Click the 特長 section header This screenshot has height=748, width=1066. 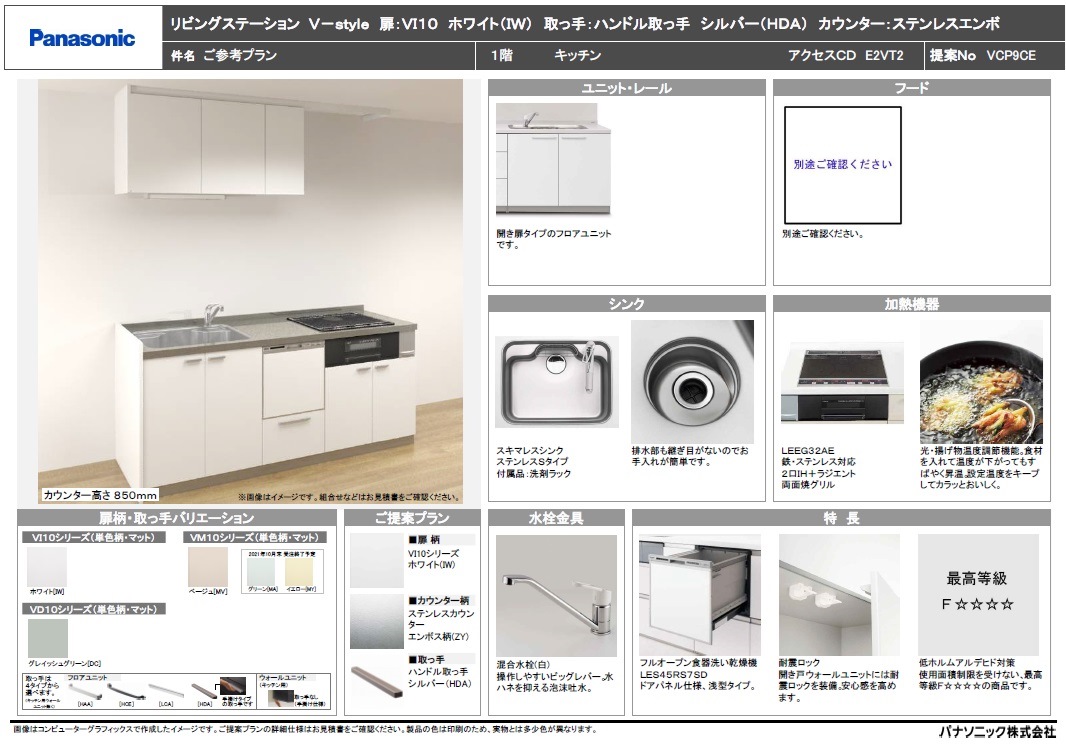tap(842, 518)
